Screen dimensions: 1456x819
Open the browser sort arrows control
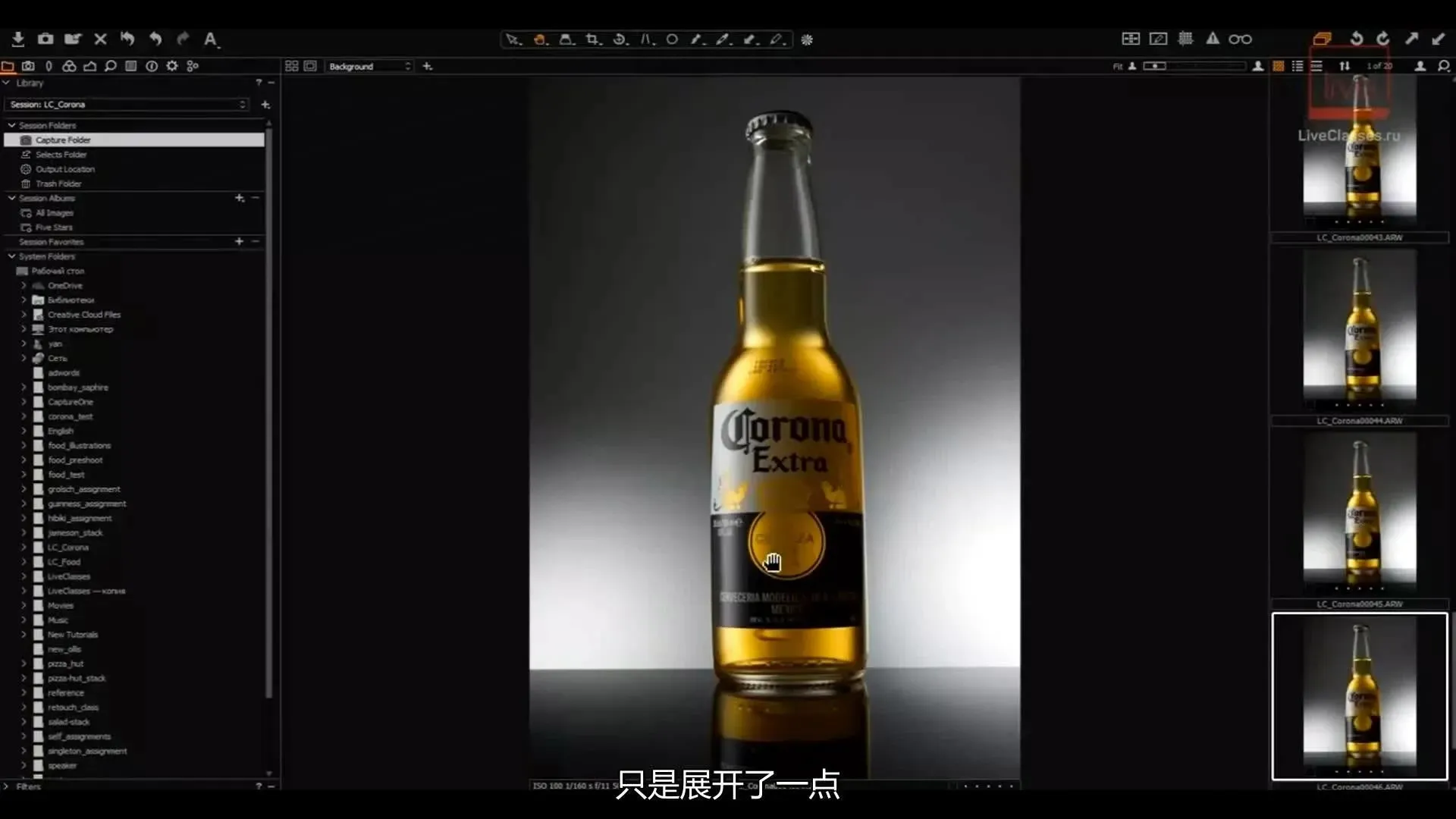point(1345,67)
